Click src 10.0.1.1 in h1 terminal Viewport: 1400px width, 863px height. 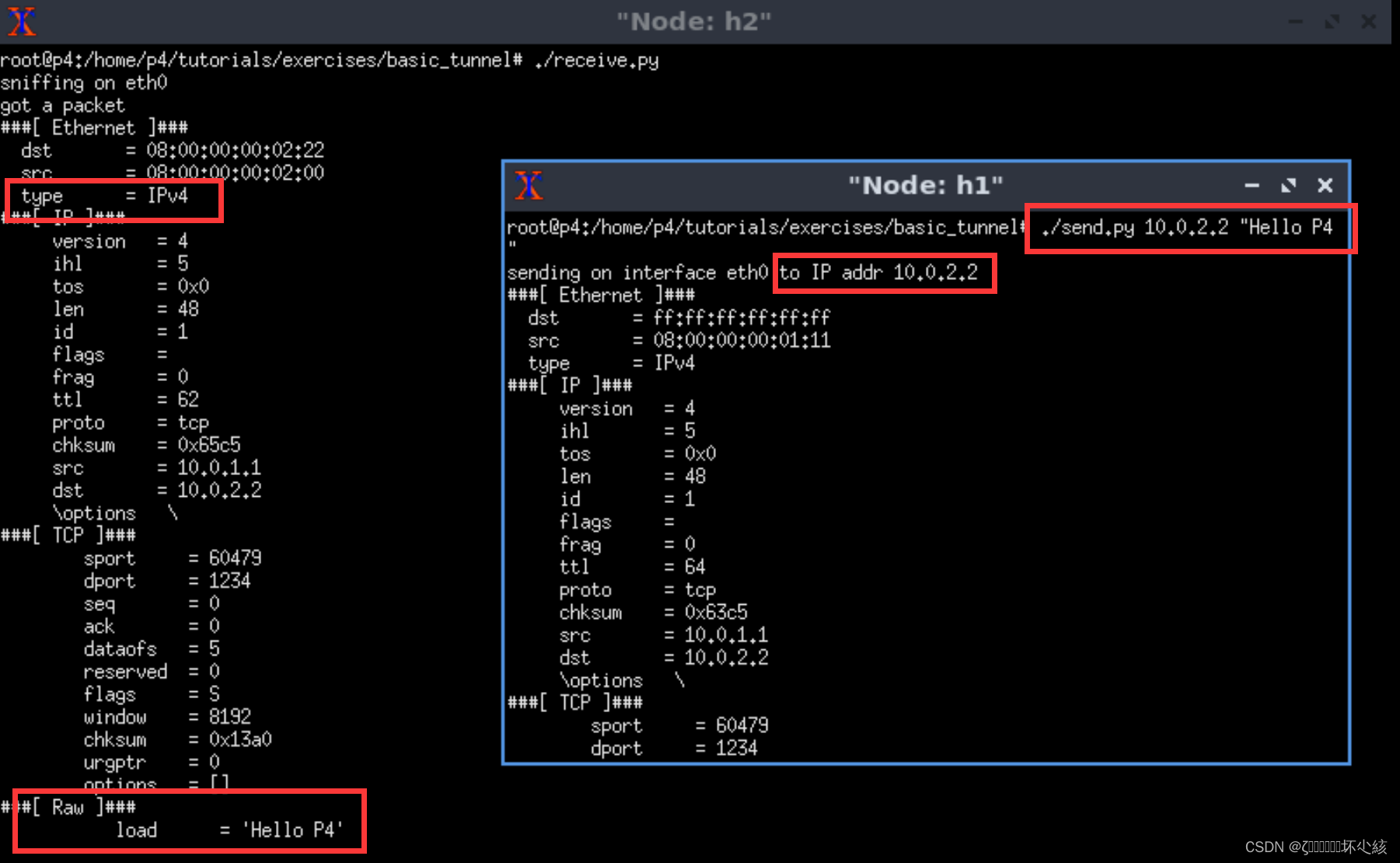tap(726, 635)
